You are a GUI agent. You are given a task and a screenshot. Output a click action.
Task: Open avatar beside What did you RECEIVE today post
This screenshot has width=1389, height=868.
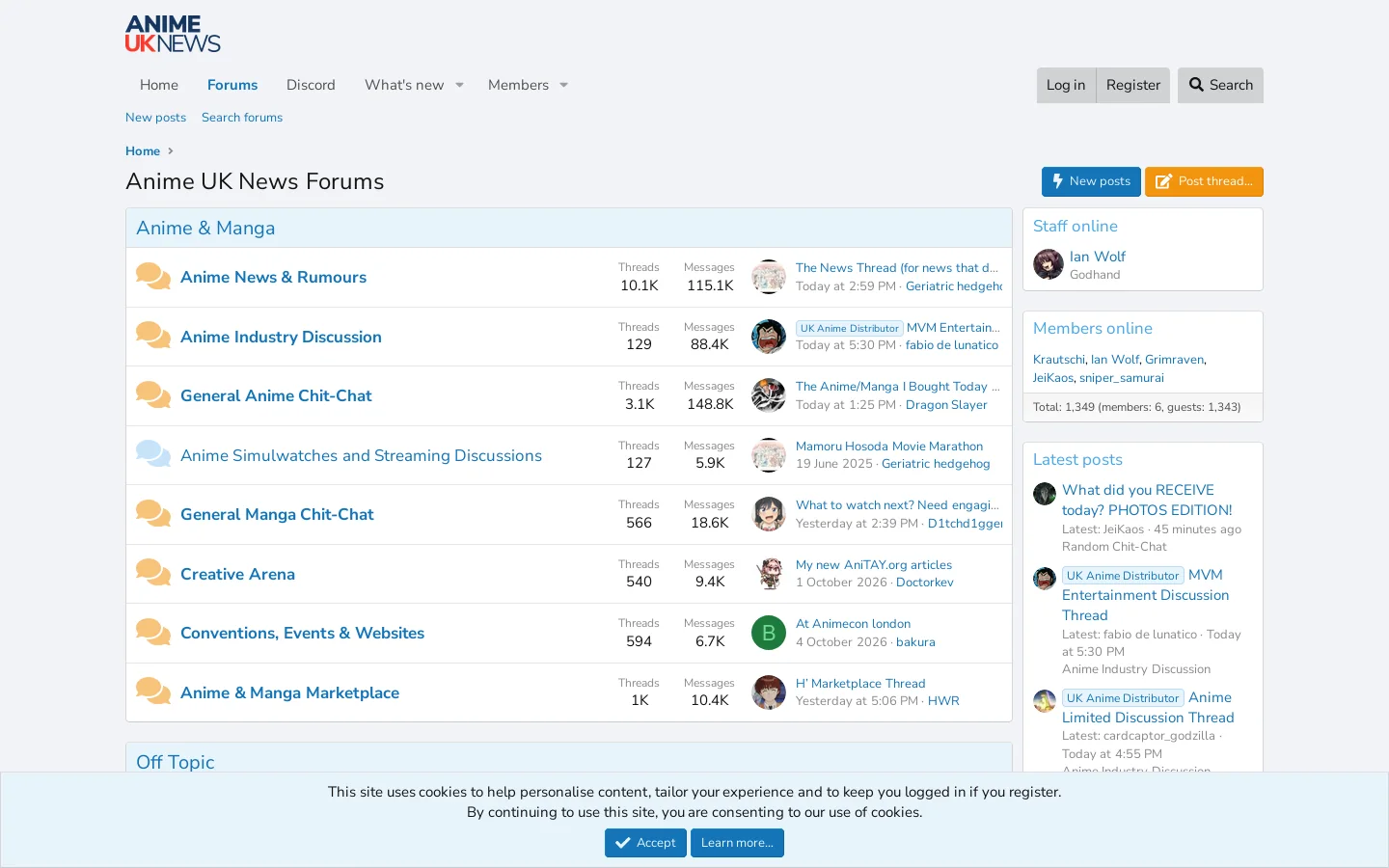click(x=1045, y=494)
